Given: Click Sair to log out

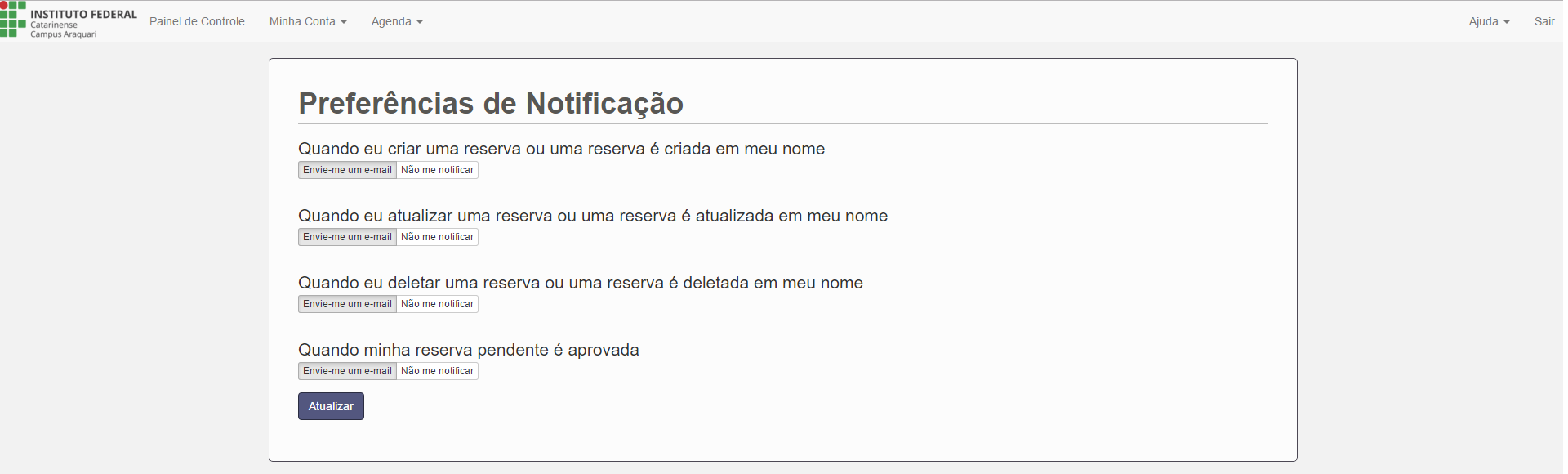Looking at the screenshot, I should 1544,21.
